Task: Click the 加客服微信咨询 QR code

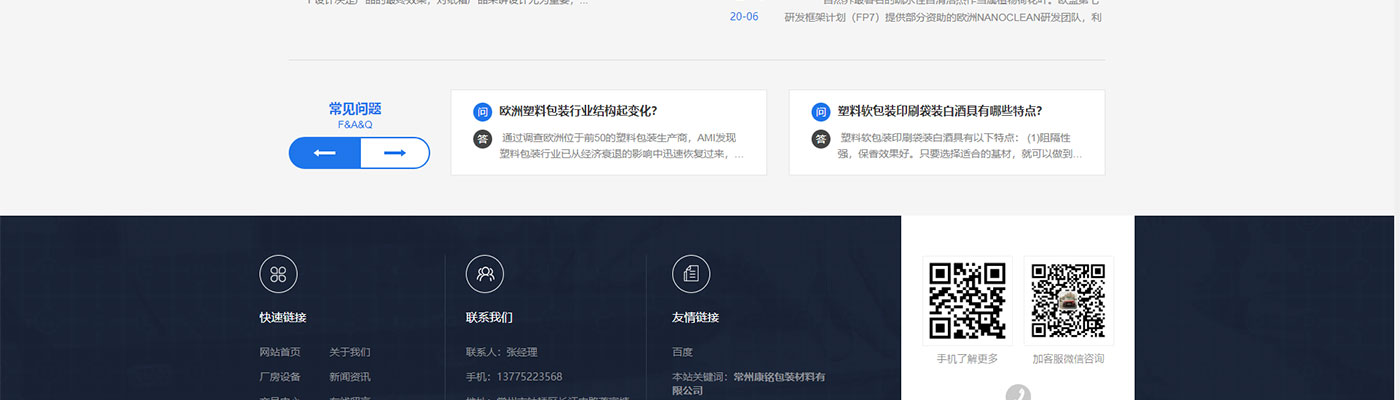Action: [1068, 301]
